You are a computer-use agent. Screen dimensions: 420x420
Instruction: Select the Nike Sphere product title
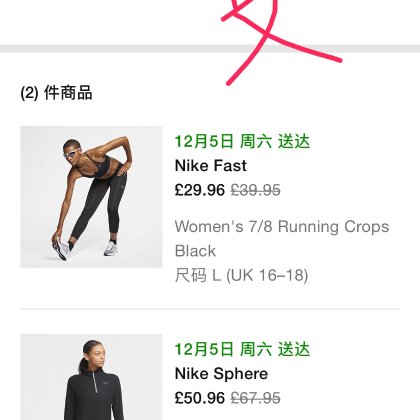pyautogui.click(x=221, y=374)
